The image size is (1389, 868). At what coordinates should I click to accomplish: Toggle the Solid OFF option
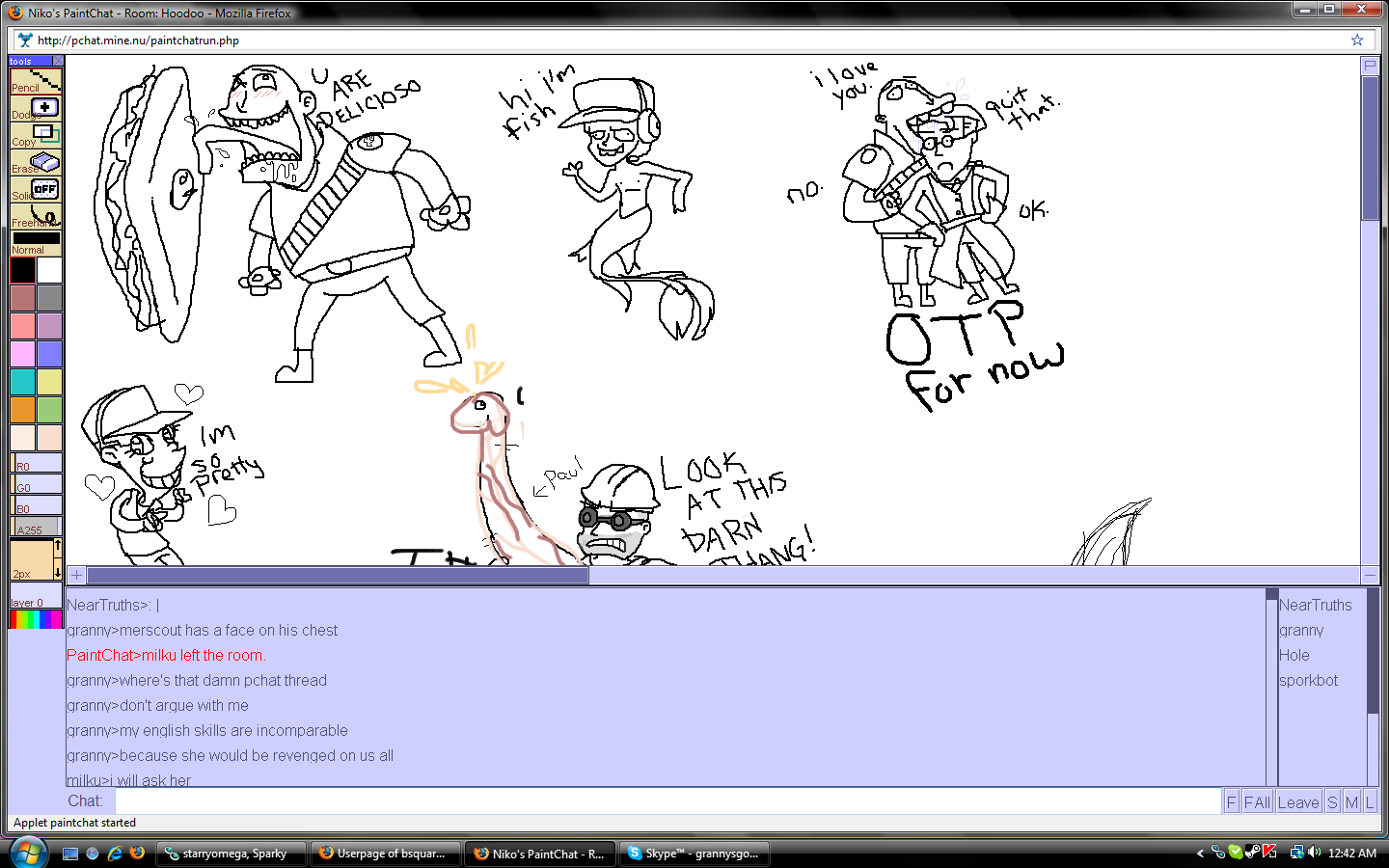(36, 189)
